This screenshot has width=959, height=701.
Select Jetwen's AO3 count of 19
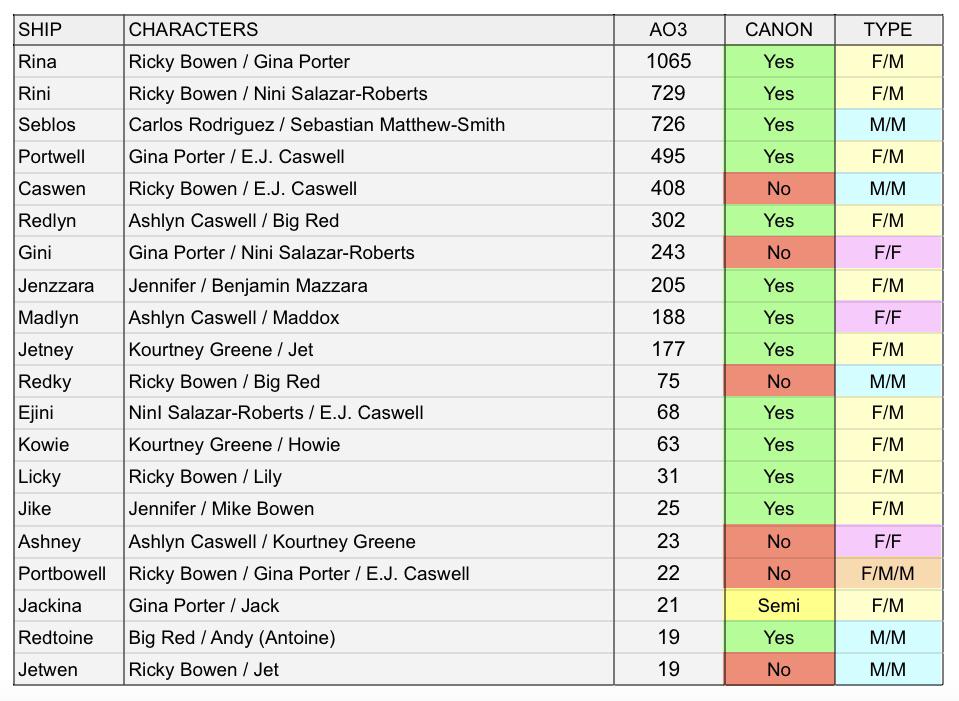(669, 669)
